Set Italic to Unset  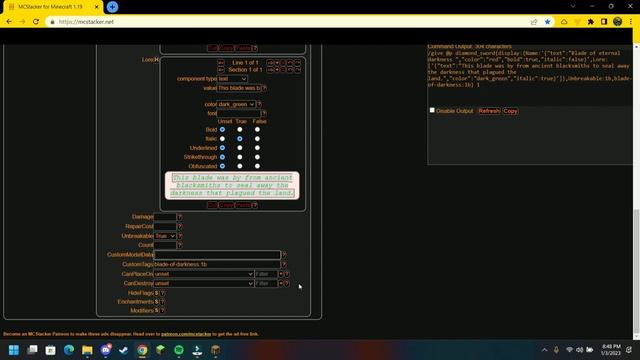(x=222, y=139)
